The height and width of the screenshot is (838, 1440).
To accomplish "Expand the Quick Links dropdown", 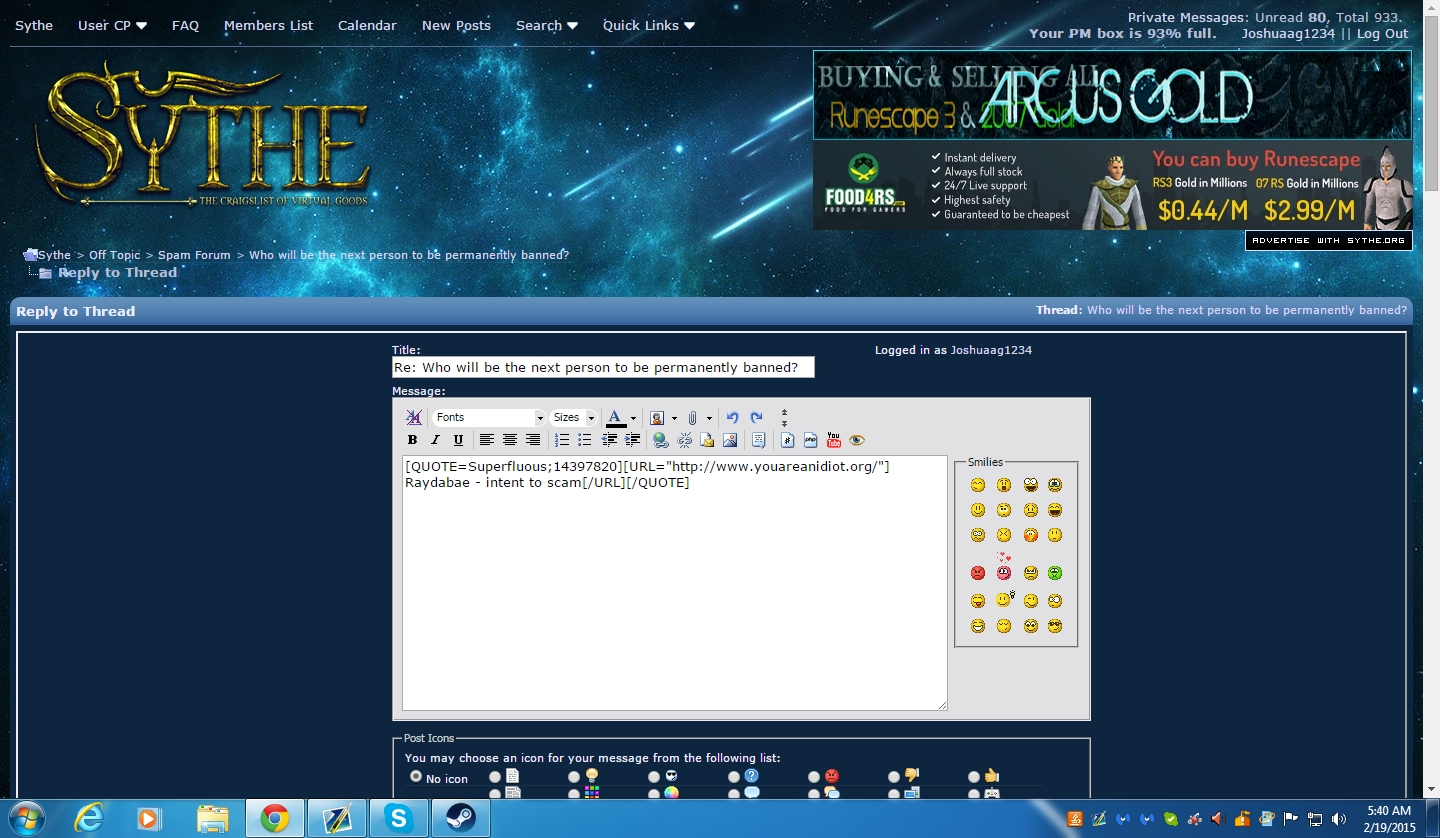I will (649, 25).
